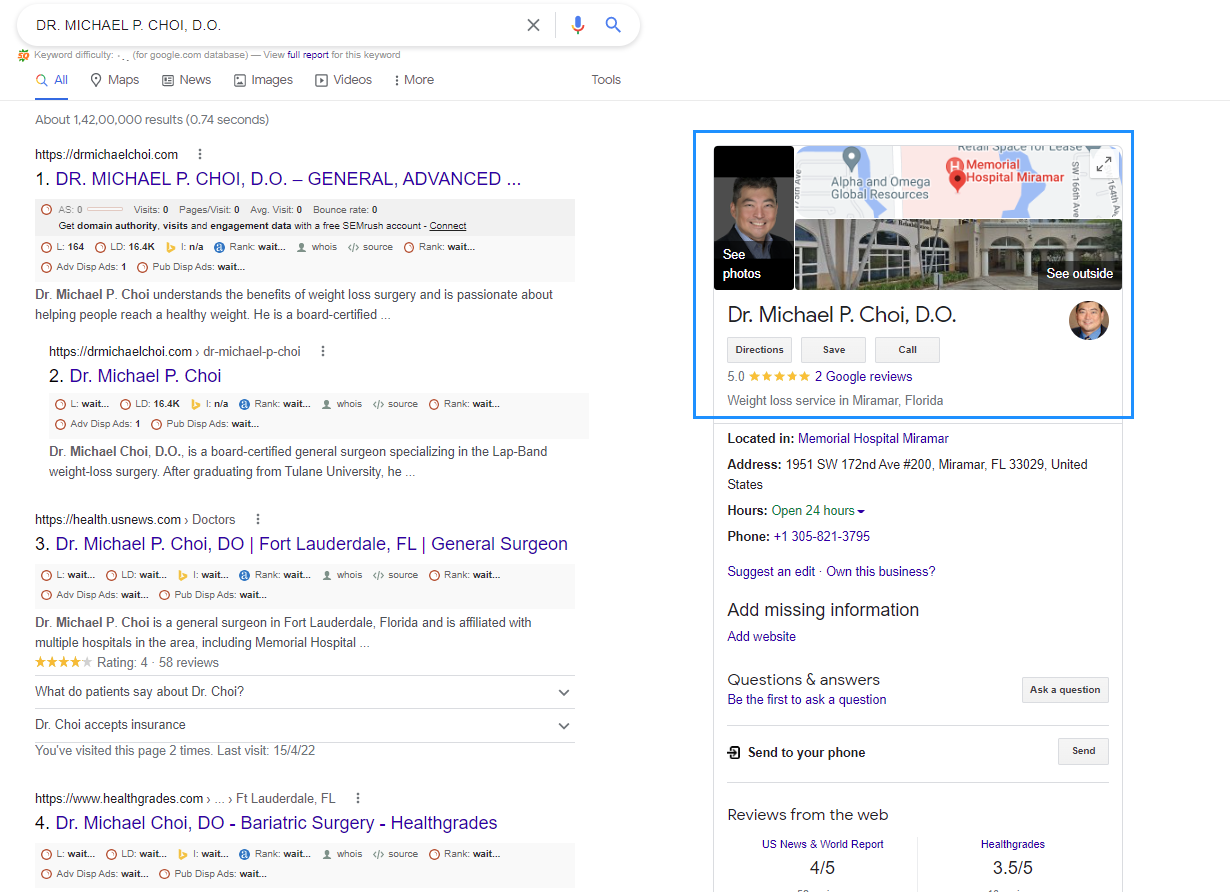Click 'Be the first to ask a question'
This screenshot has height=892, width=1230.
point(807,700)
